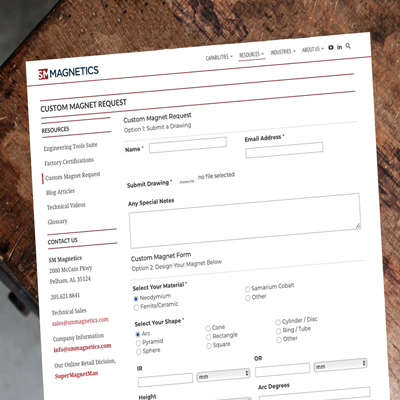Viewport: 400px width, 400px height.
Task: Select the Square shape option
Action: [209, 346]
